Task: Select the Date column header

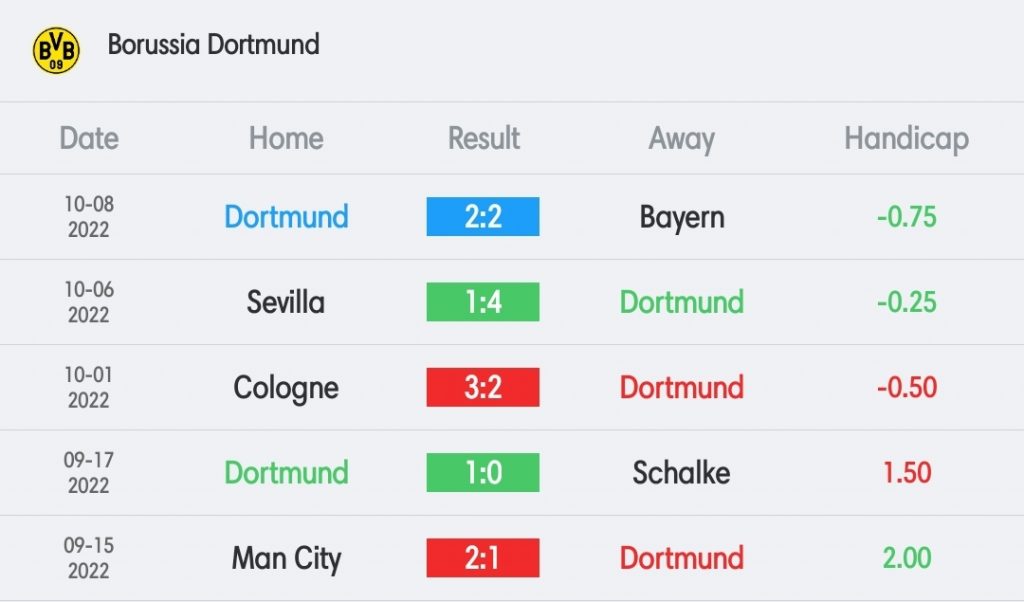Action: [89, 138]
